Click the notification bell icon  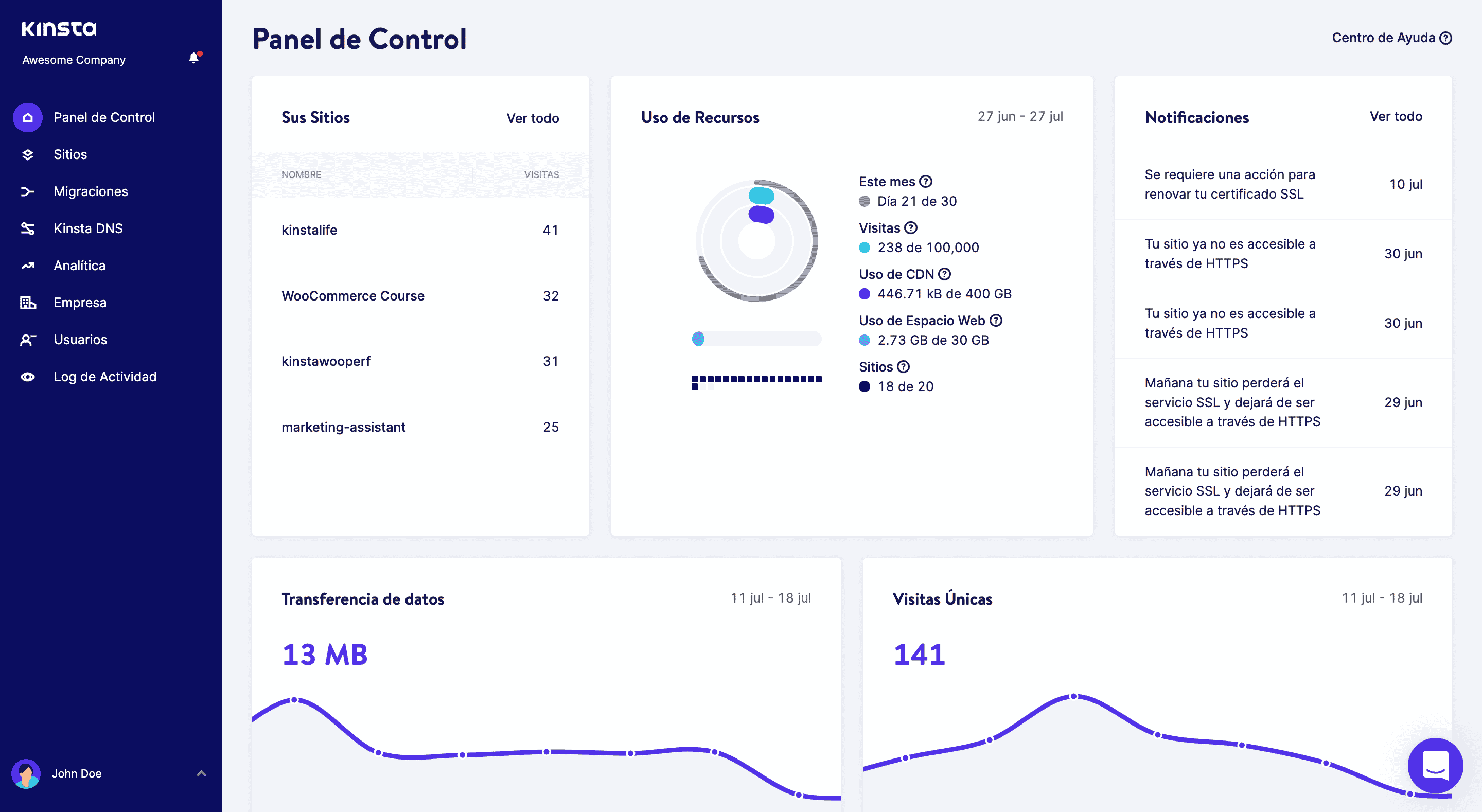(194, 58)
